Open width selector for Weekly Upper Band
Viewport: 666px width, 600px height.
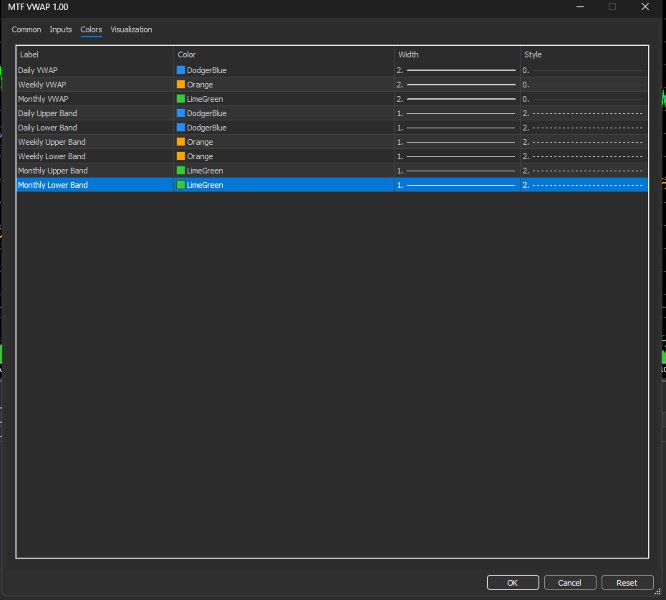[457, 142]
